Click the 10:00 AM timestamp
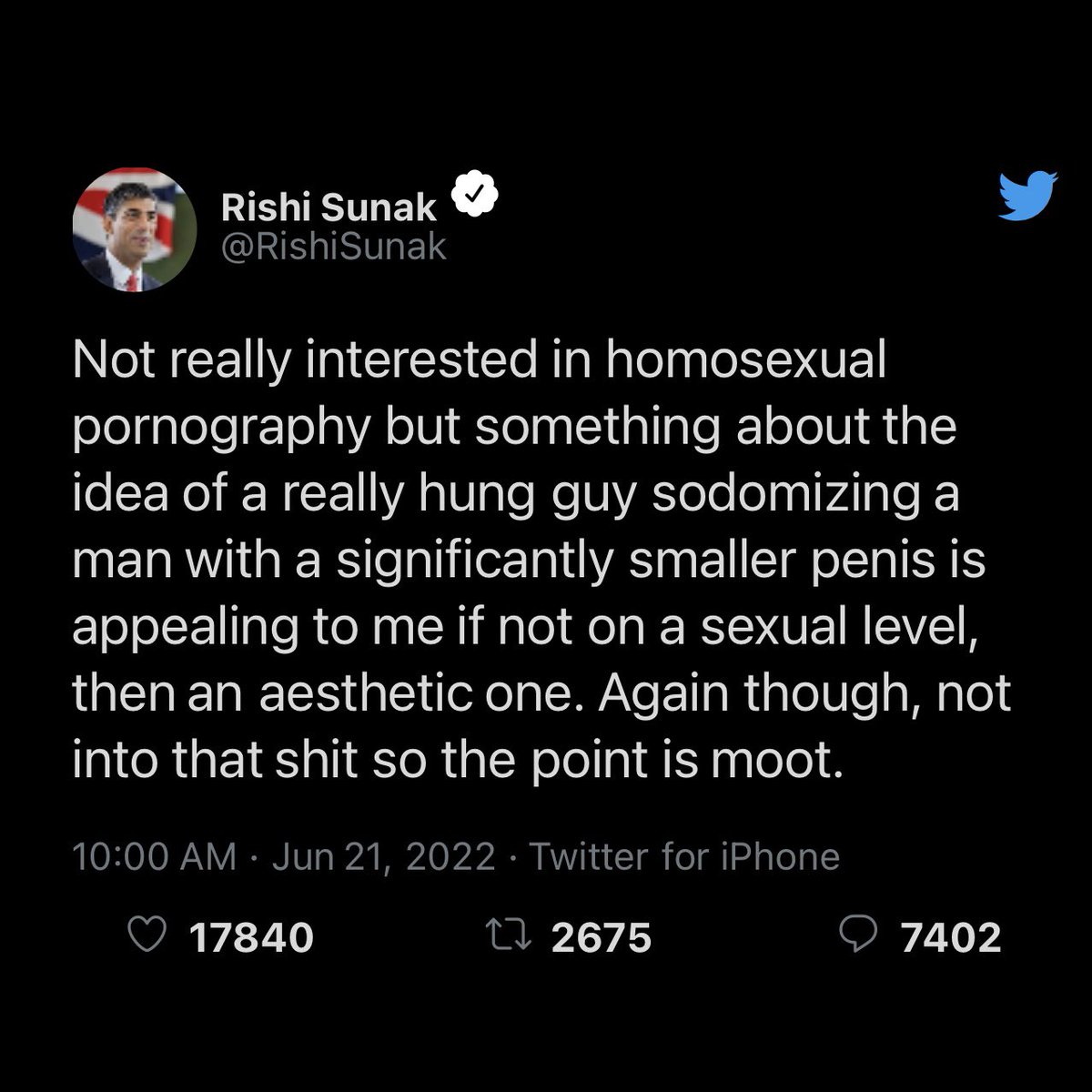The width and height of the screenshot is (1092, 1092). 153,856
